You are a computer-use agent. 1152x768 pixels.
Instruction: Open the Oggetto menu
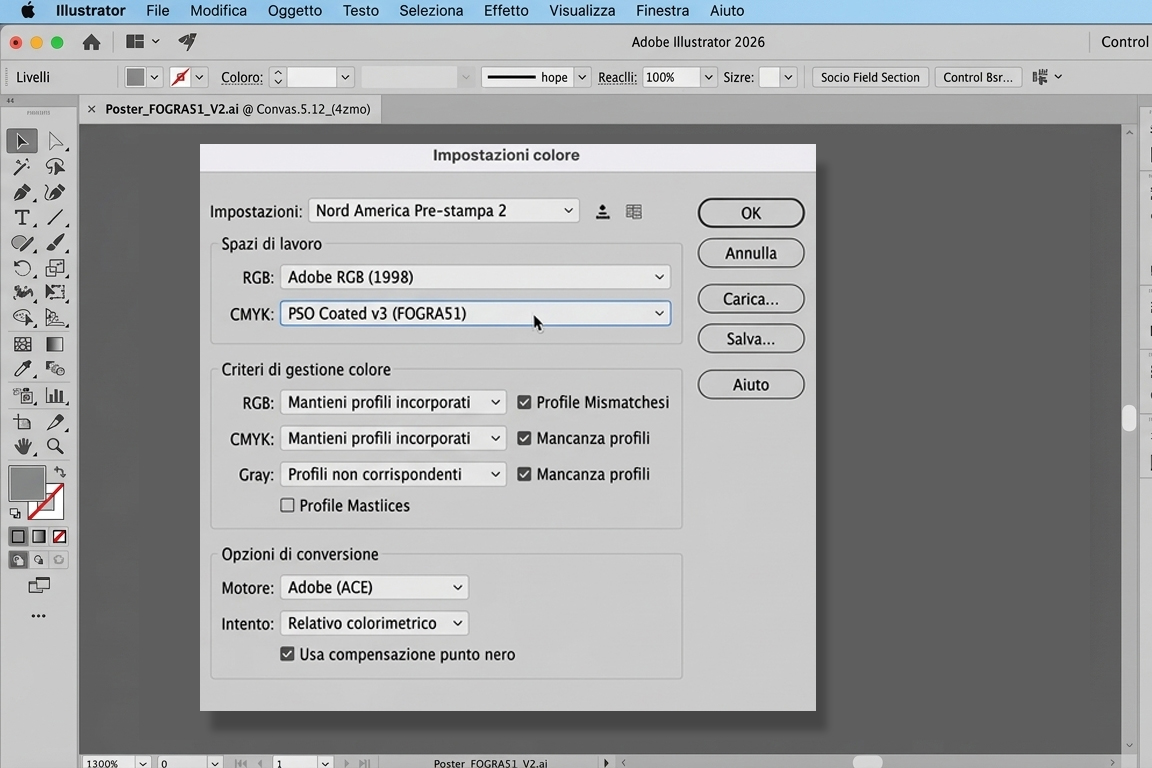coord(295,11)
